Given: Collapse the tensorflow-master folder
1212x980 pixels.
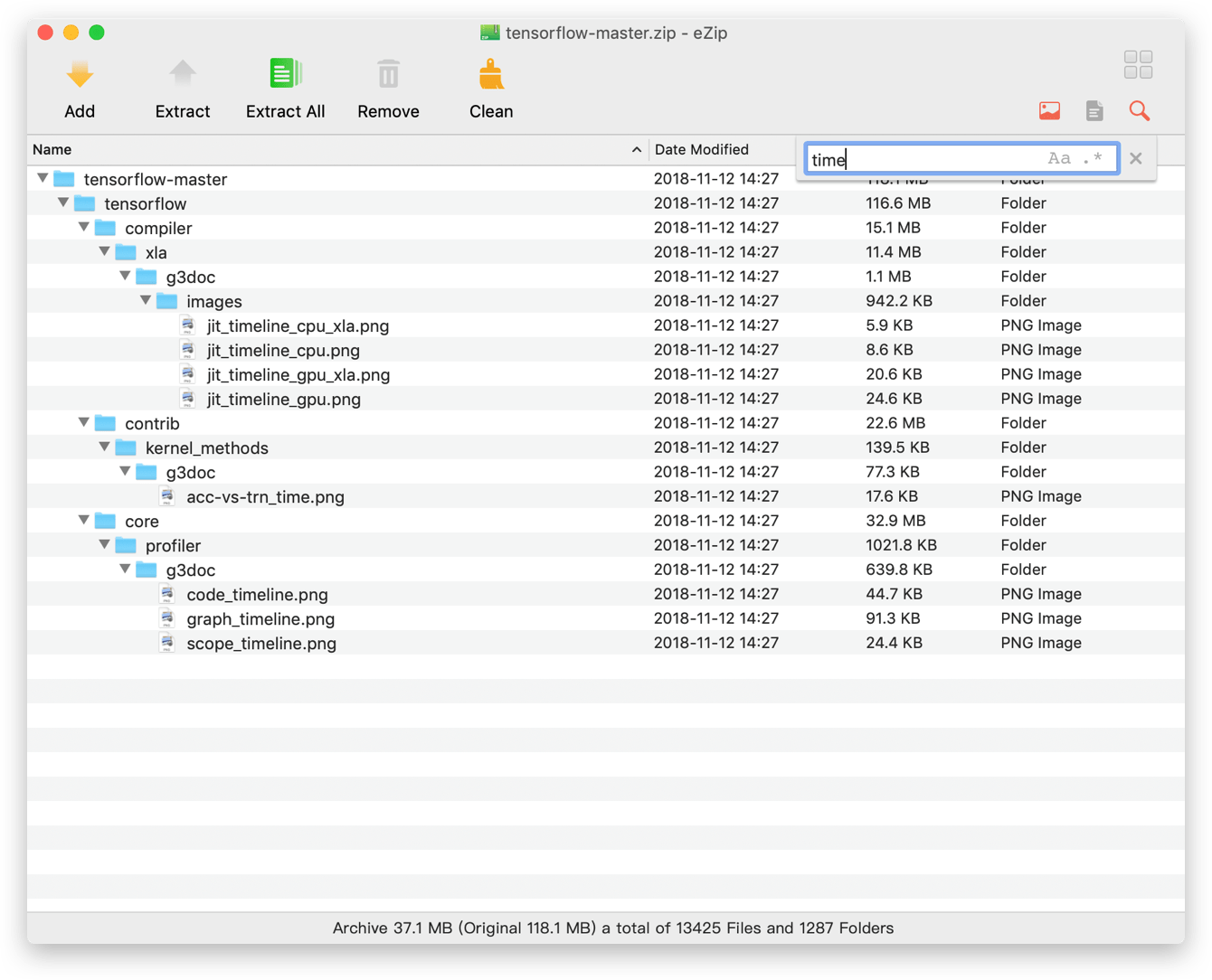Looking at the screenshot, I should pos(43,179).
